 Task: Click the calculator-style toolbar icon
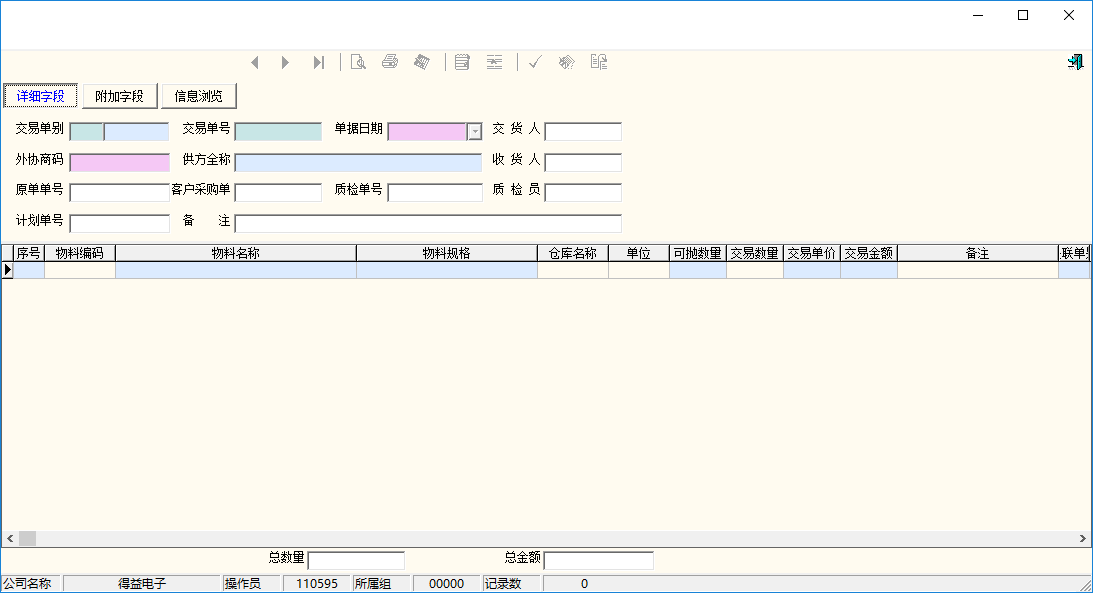tap(422, 62)
